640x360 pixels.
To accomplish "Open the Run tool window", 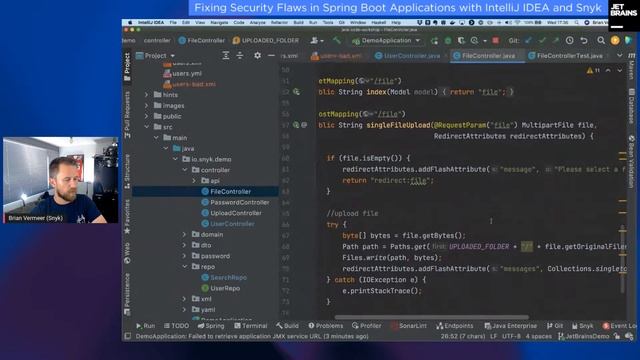I will pyautogui.click(x=145, y=326).
